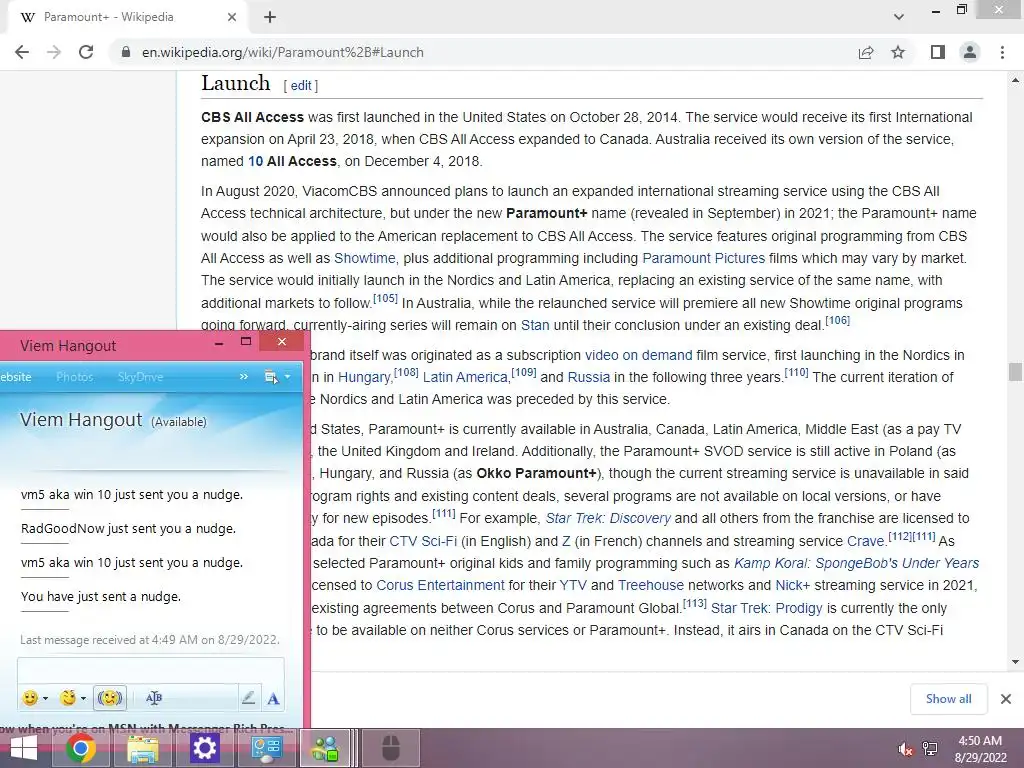Open the Chrome profile avatar menu
The width and height of the screenshot is (1024, 768).
[970, 52]
